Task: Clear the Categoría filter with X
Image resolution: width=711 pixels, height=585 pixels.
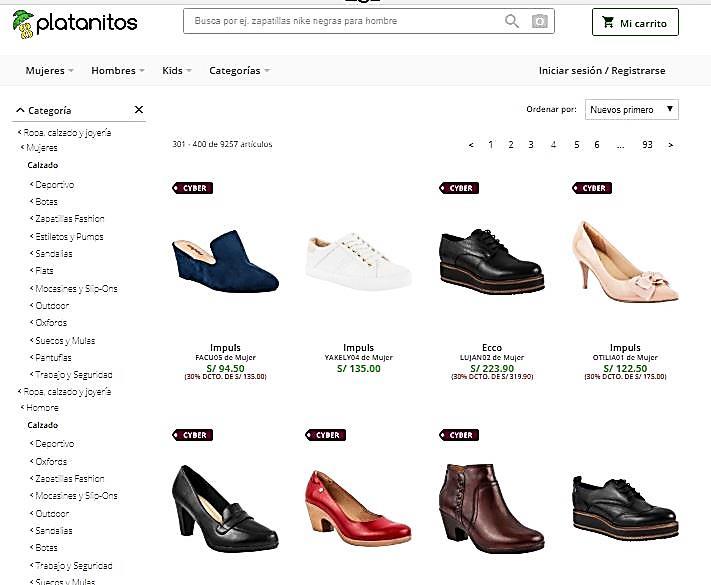Action: pyautogui.click(x=139, y=110)
